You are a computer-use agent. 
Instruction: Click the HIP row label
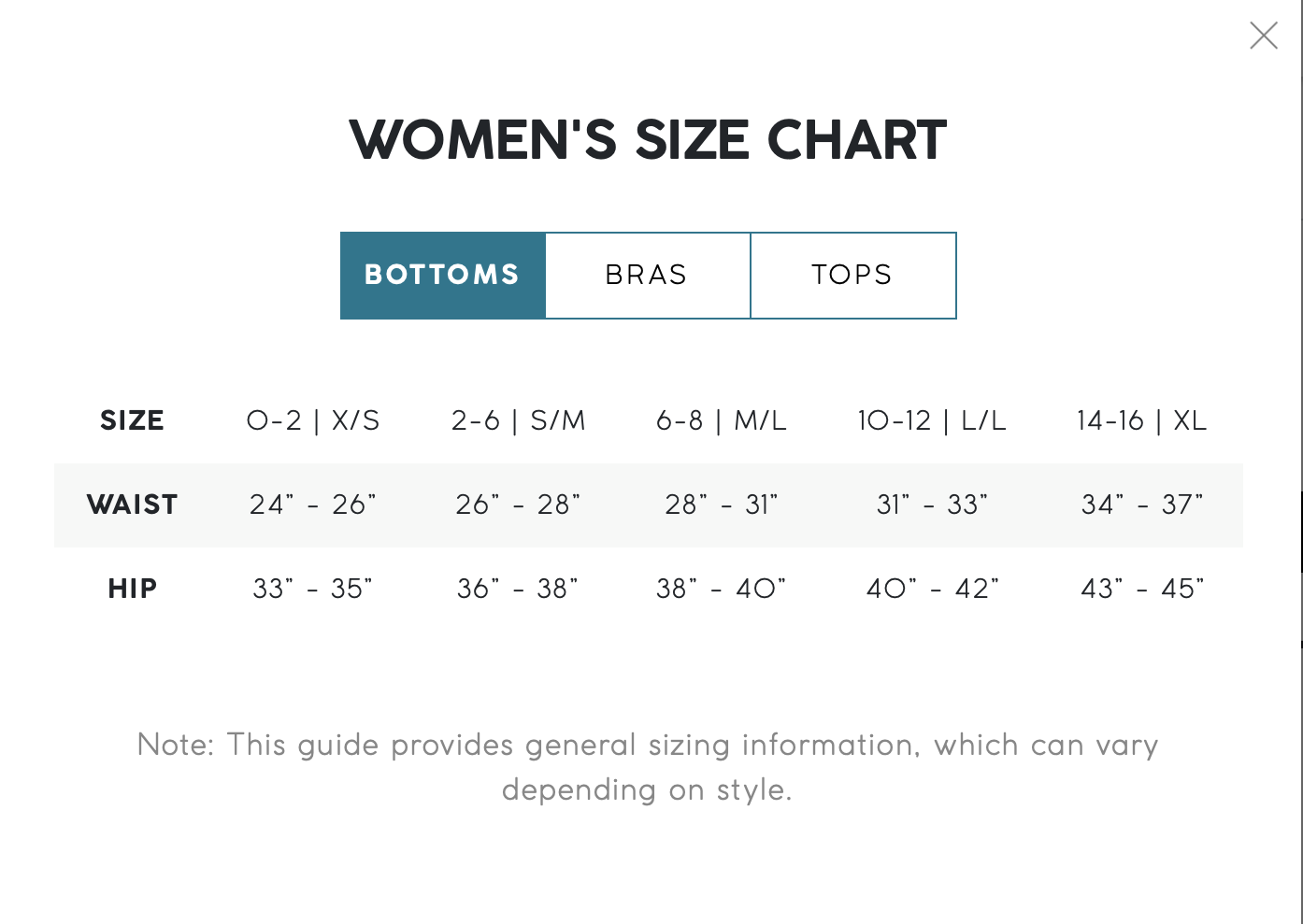(132, 589)
